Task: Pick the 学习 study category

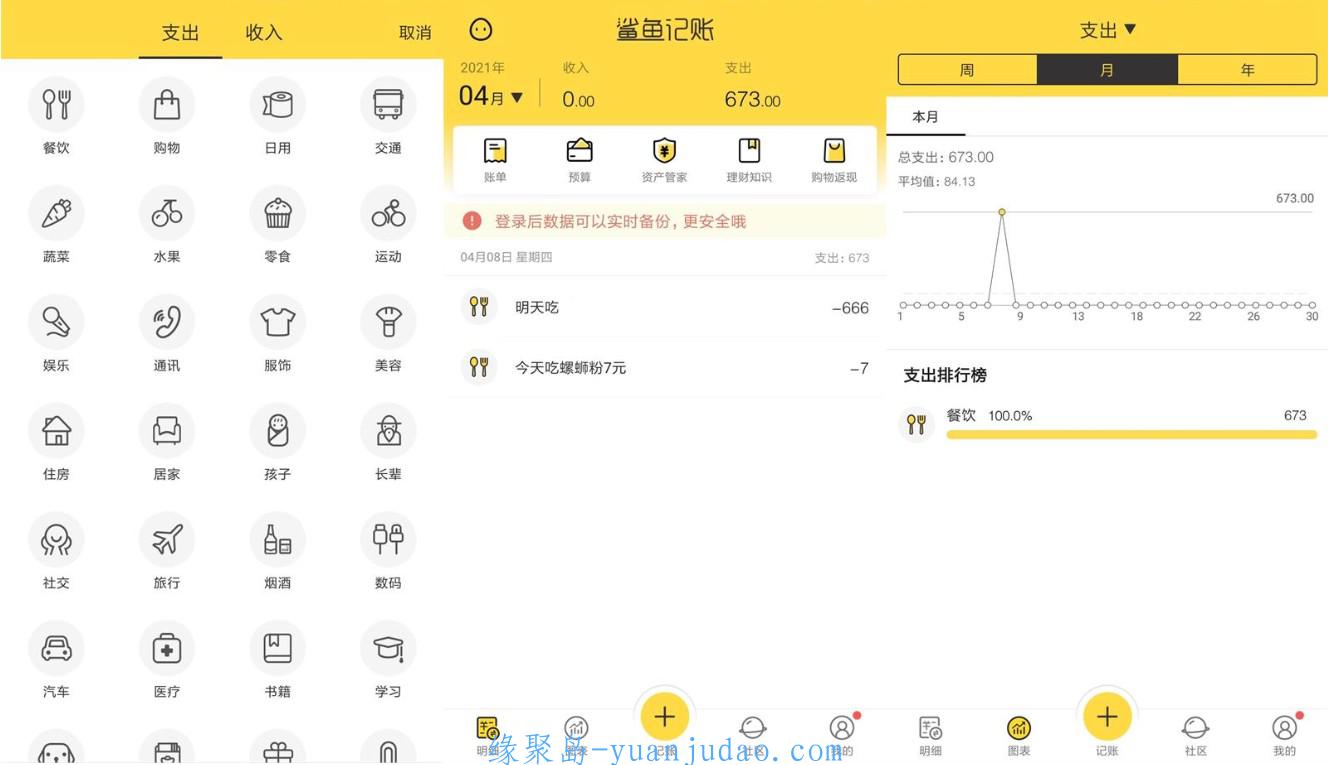Action: tap(388, 649)
